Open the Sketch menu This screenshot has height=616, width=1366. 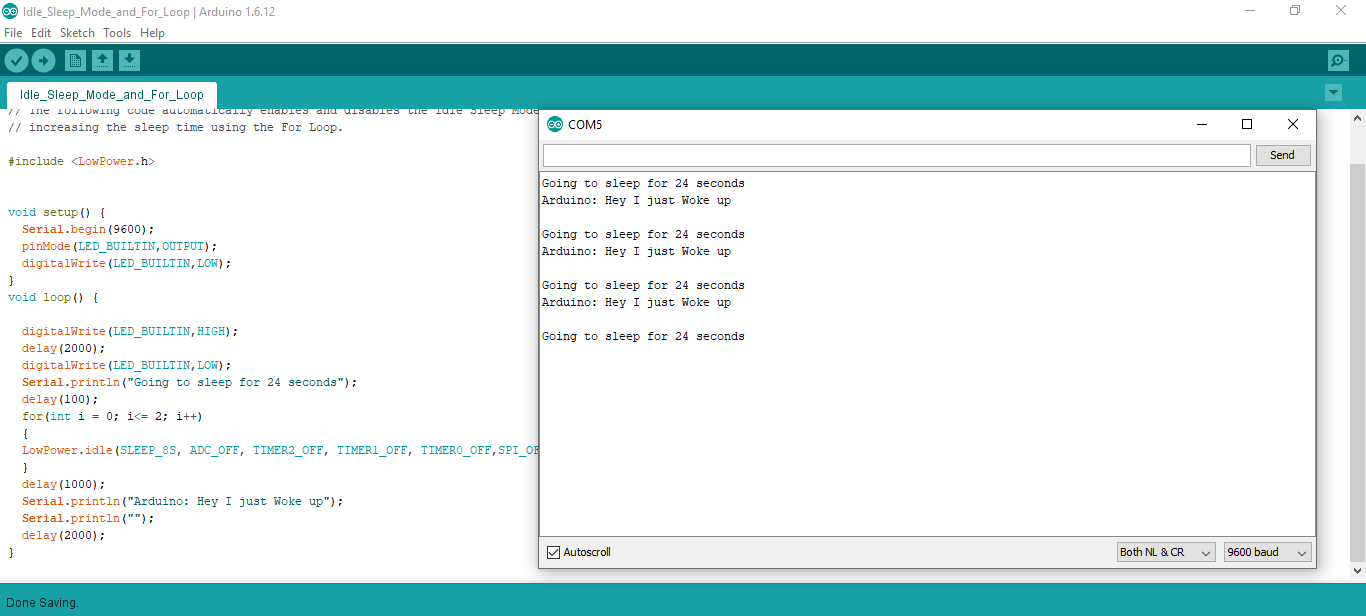click(x=77, y=33)
